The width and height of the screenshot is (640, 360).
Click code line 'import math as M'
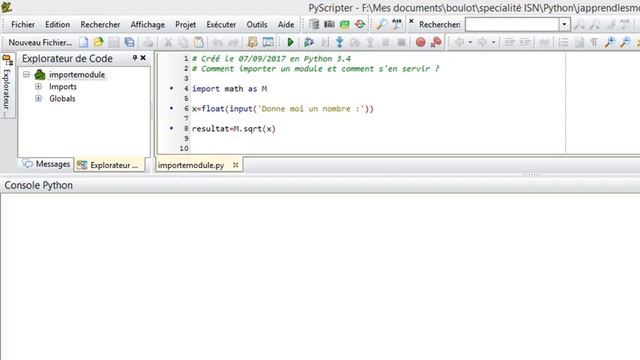229,89
